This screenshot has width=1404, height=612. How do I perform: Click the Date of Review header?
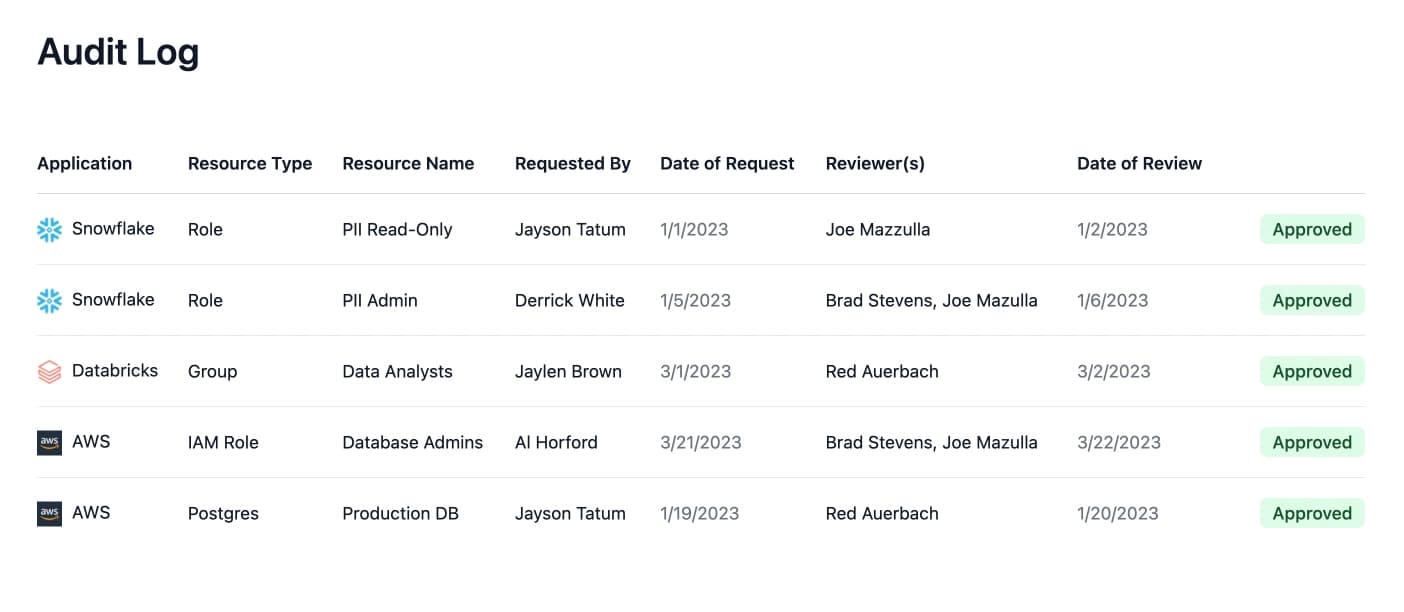click(x=1139, y=164)
